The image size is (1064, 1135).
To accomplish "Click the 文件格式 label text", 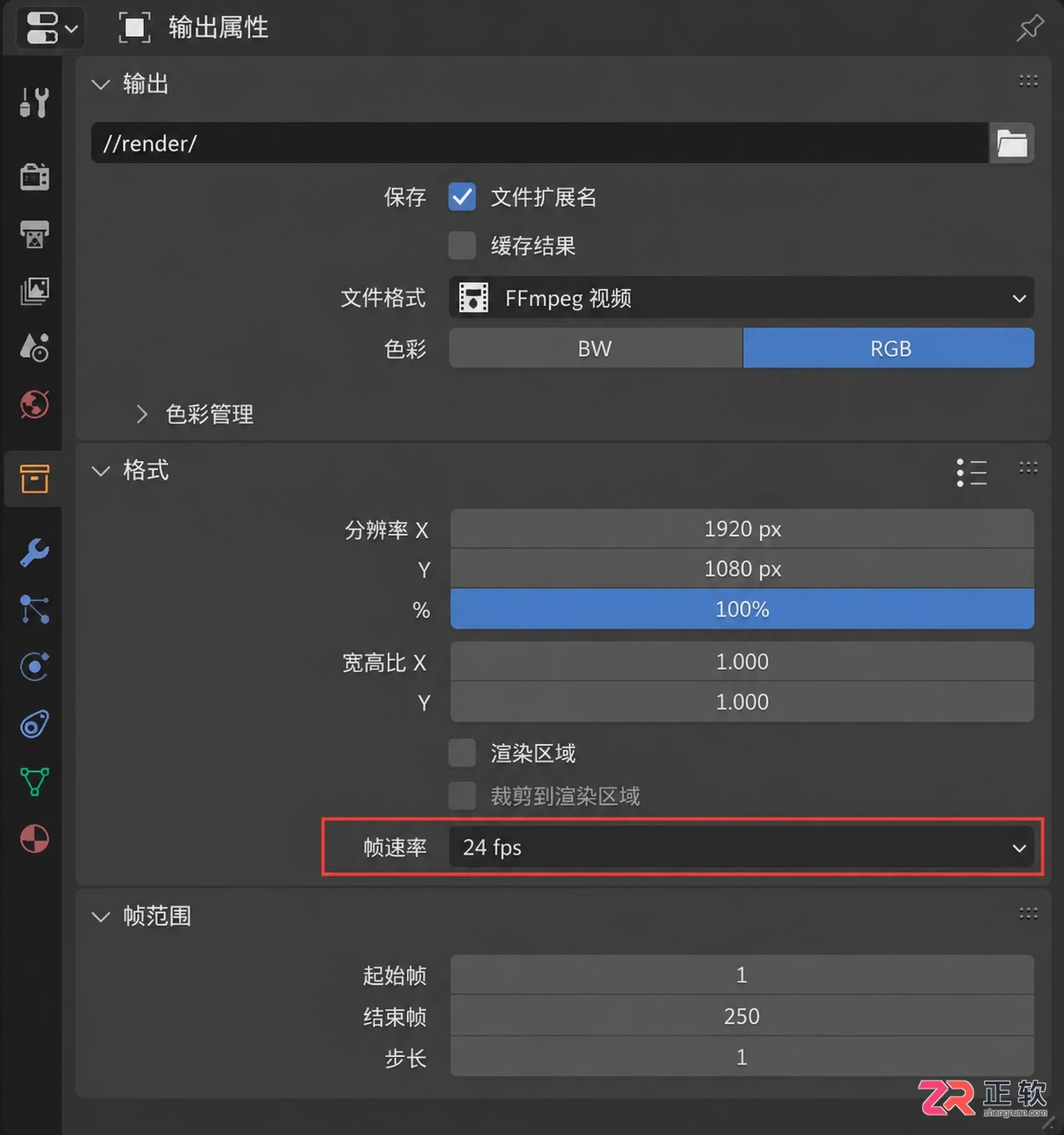I will [384, 298].
